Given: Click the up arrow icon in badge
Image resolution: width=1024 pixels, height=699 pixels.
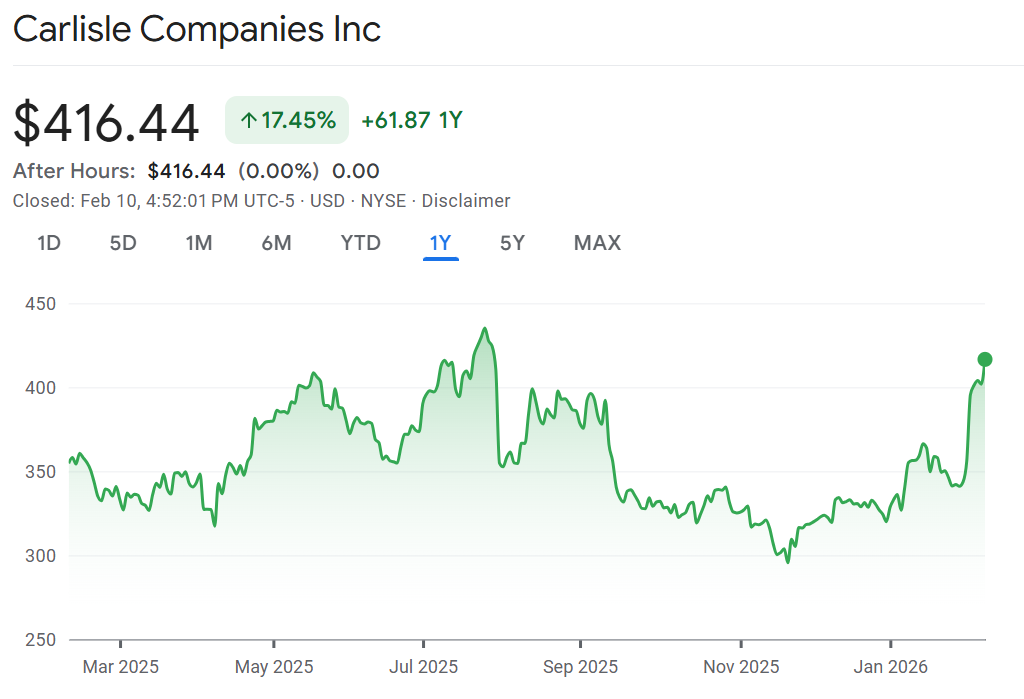Looking at the screenshot, I should (x=249, y=121).
